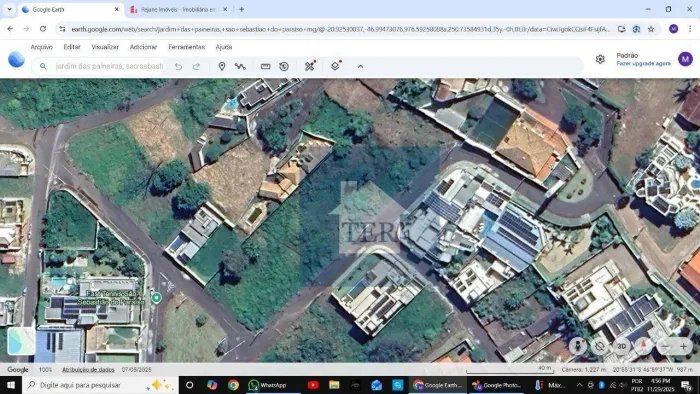This screenshot has width=700, height=394.
Task: Open Google Photos taskbar window
Action: (496, 385)
